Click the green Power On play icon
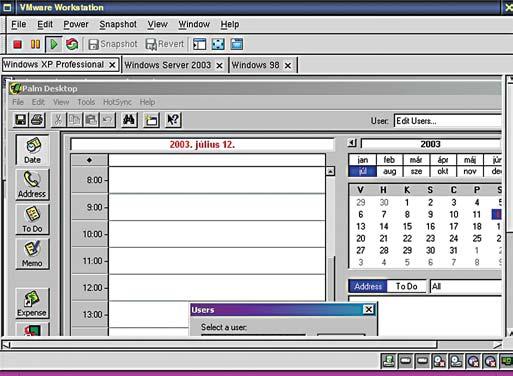The height and width of the screenshot is (376, 513). tap(54, 44)
